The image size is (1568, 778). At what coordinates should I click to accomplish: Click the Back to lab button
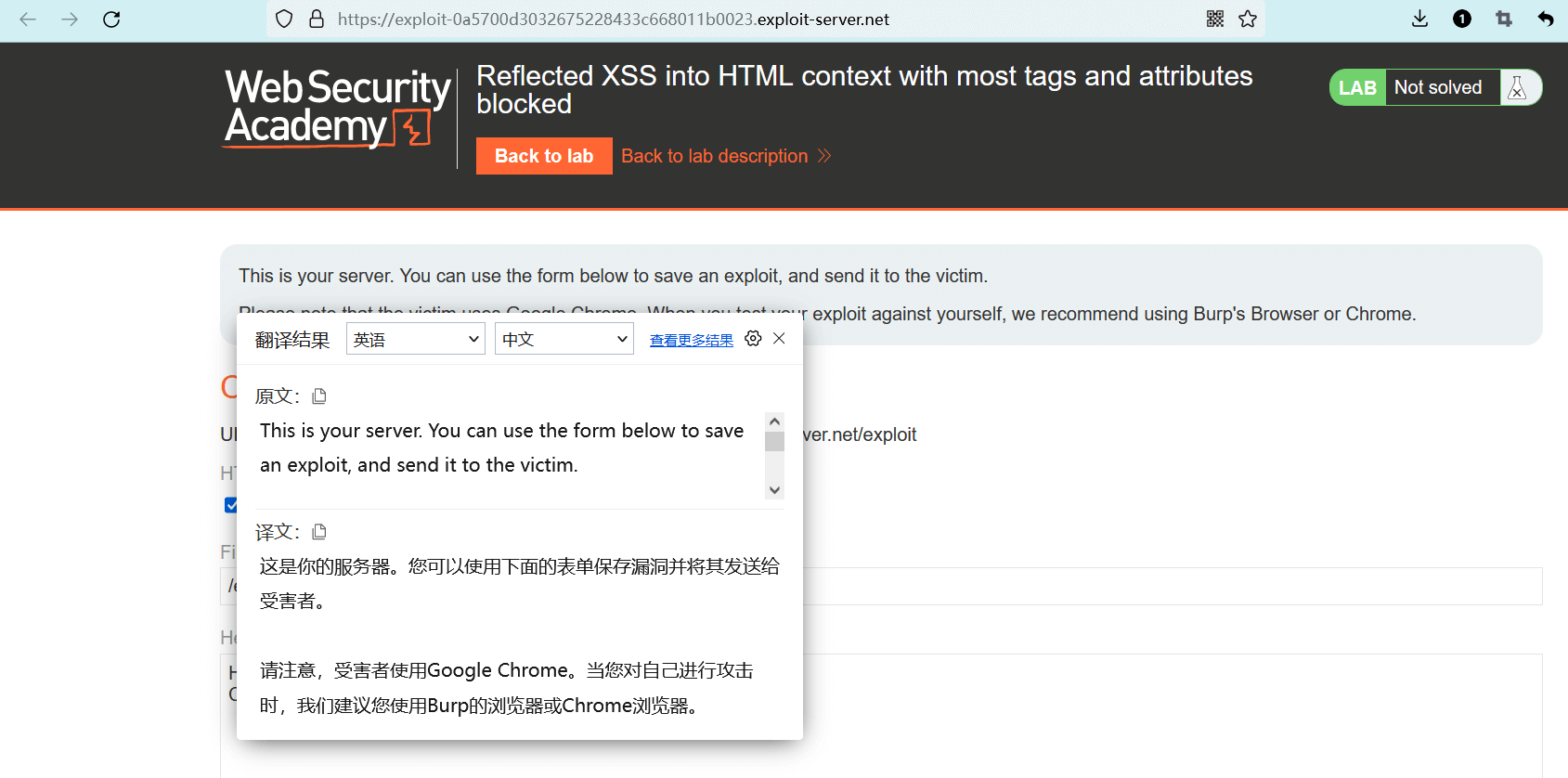[x=543, y=156]
